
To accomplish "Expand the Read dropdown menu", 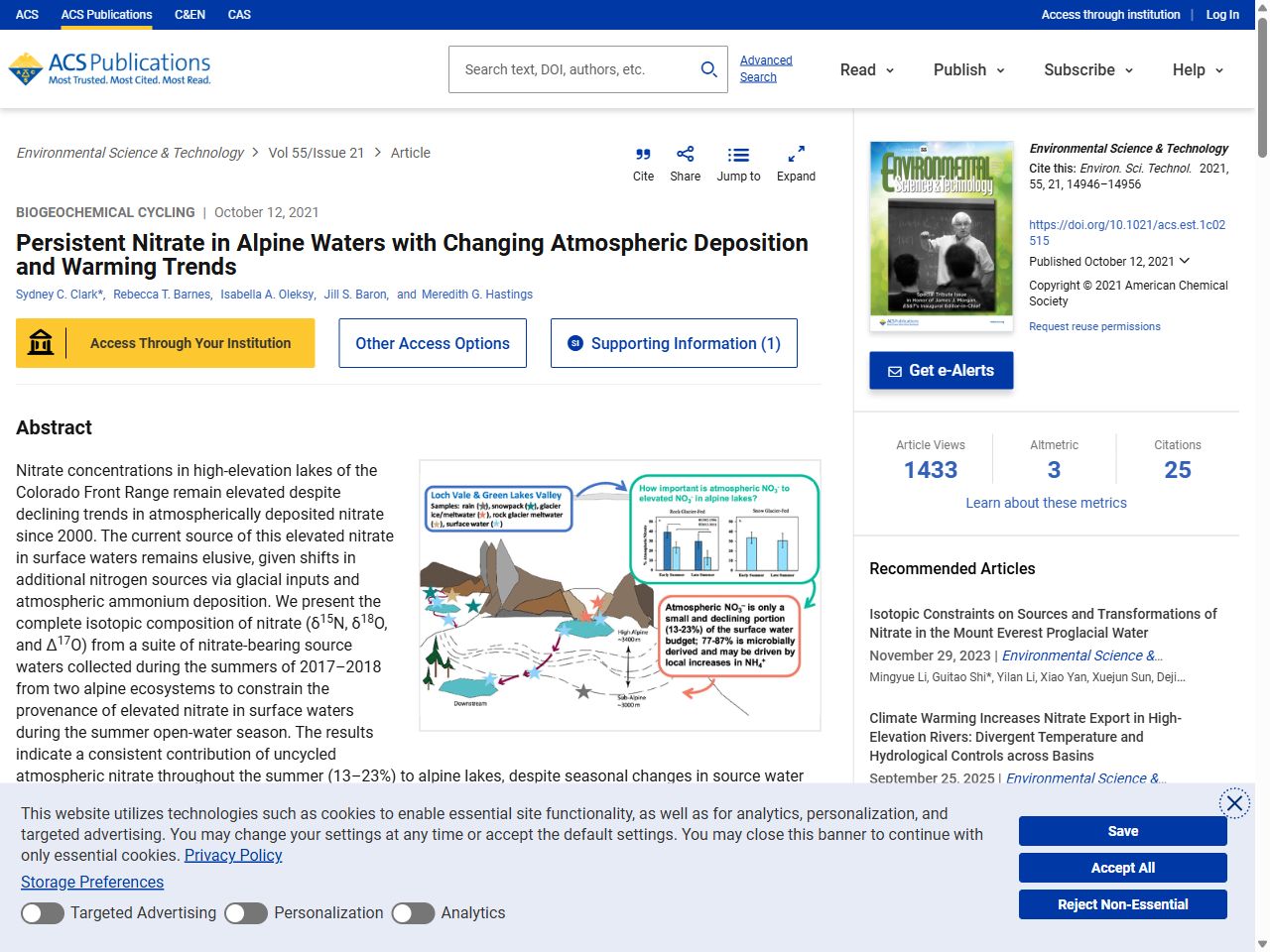I will 866,69.
